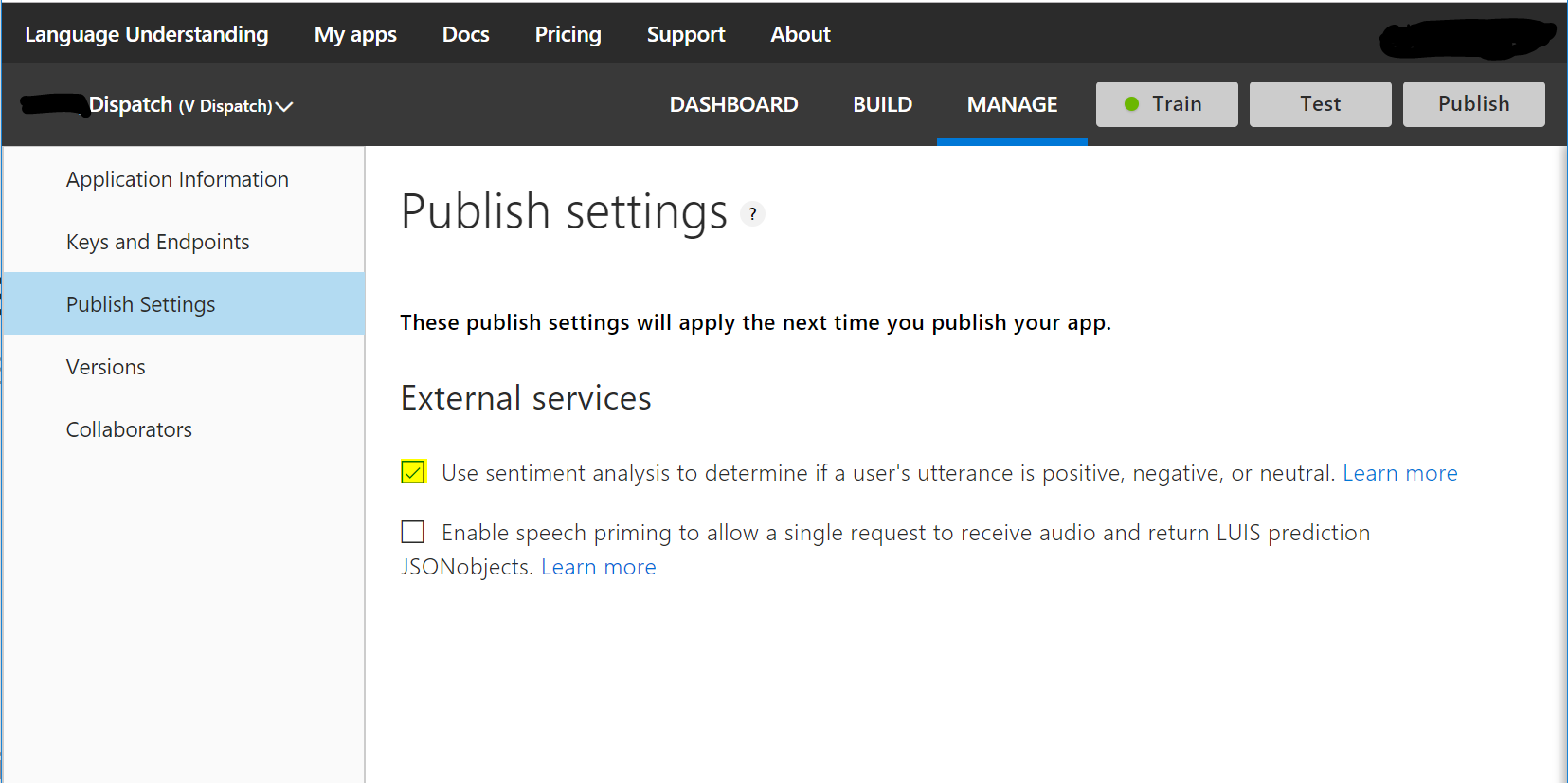Open Versions in sidebar

click(184, 367)
